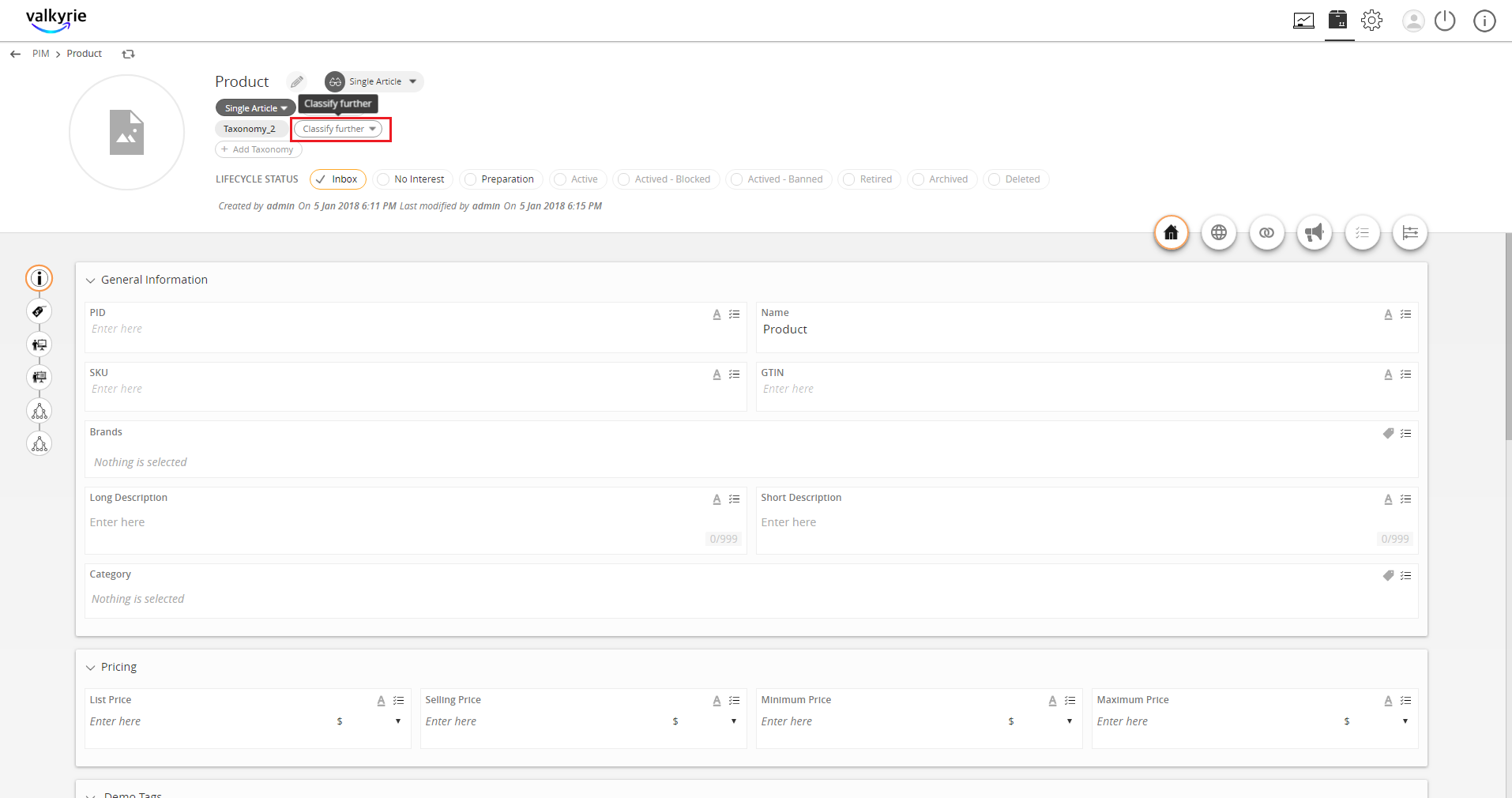Select the Archived lifecycle status
Image resolution: width=1512 pixels, height=798 pixels.
[942, 179]
